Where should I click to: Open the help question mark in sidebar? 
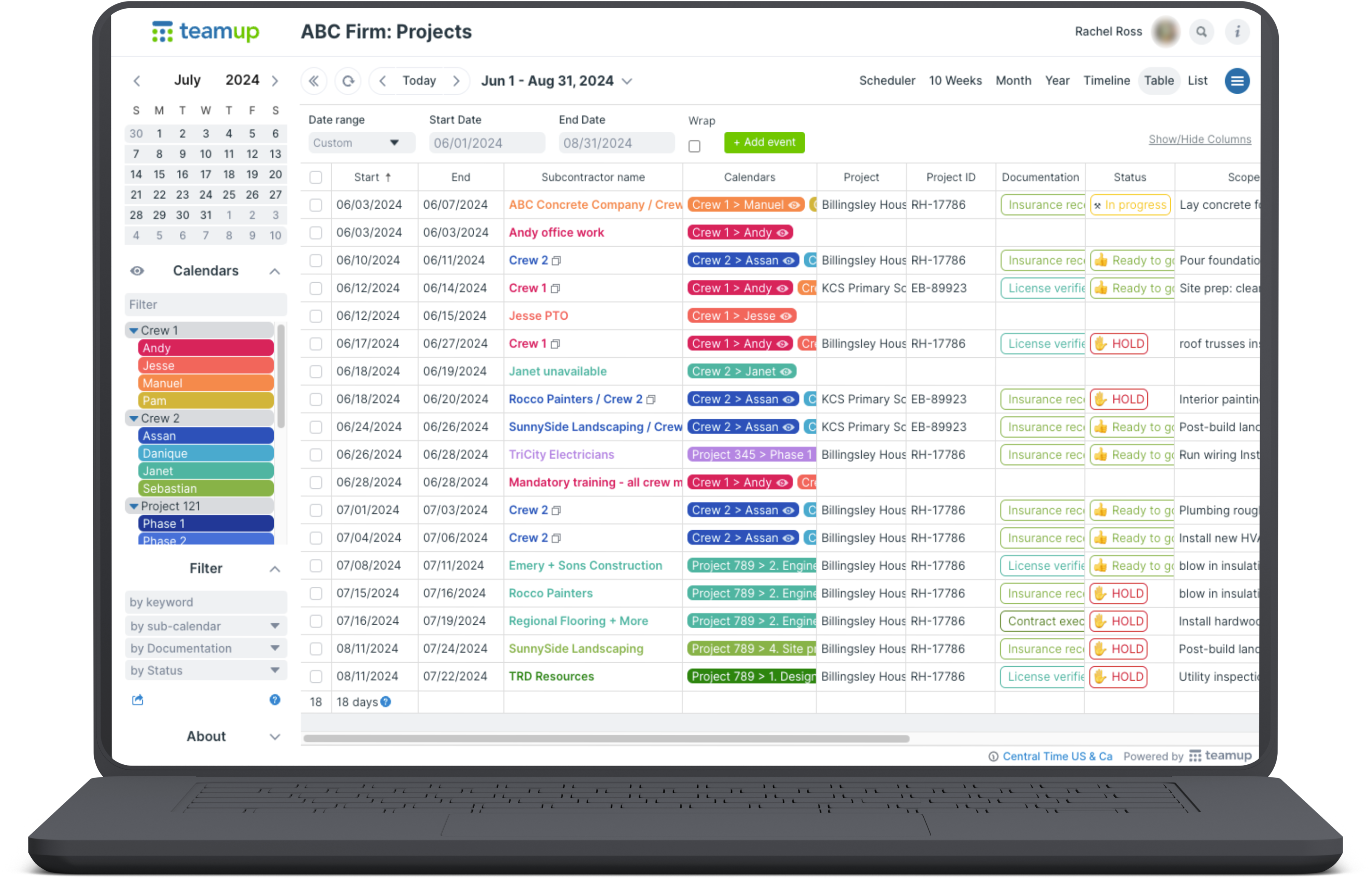[275, 700]
